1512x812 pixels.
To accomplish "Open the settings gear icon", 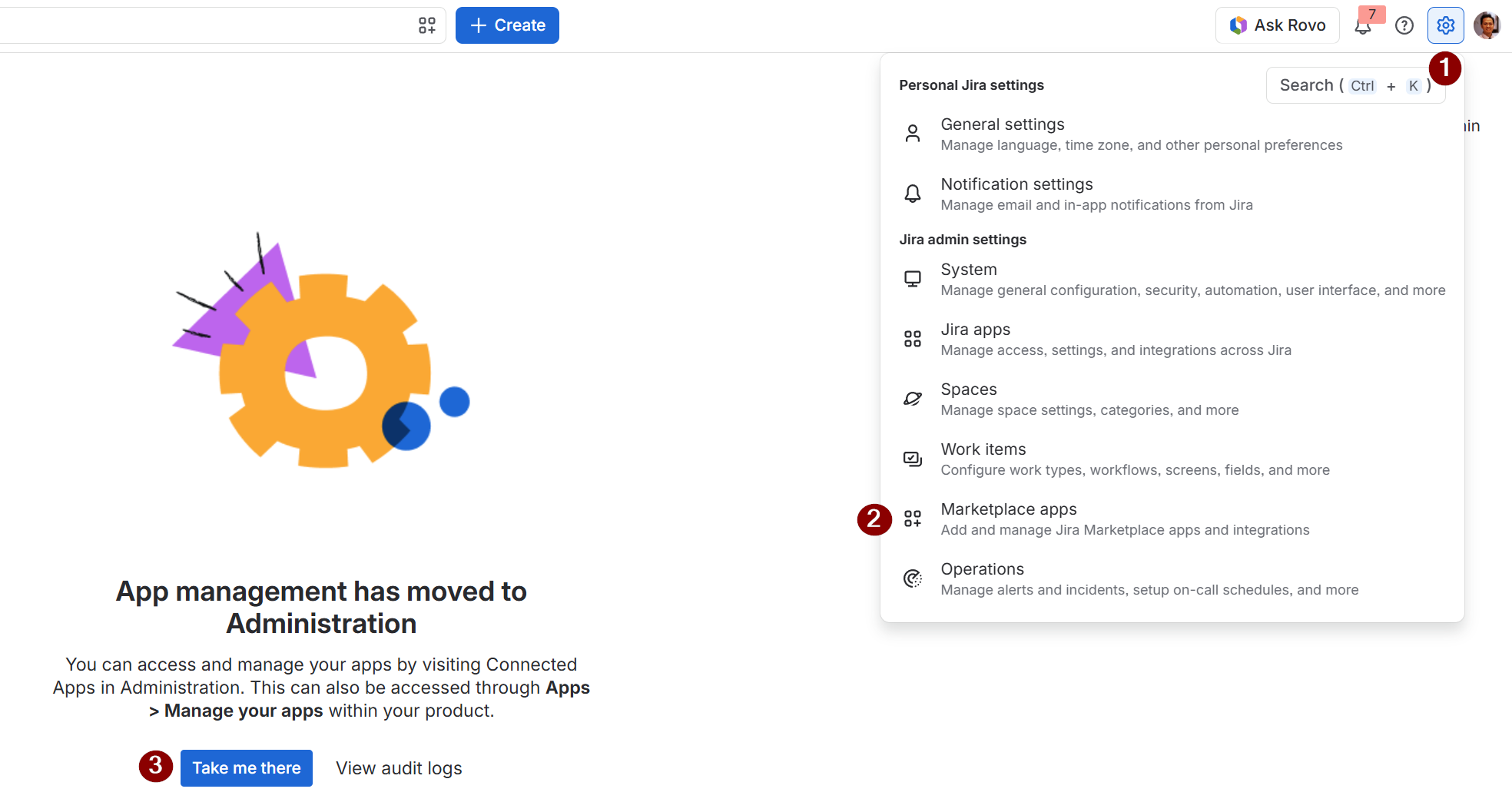I will 1445,25.
